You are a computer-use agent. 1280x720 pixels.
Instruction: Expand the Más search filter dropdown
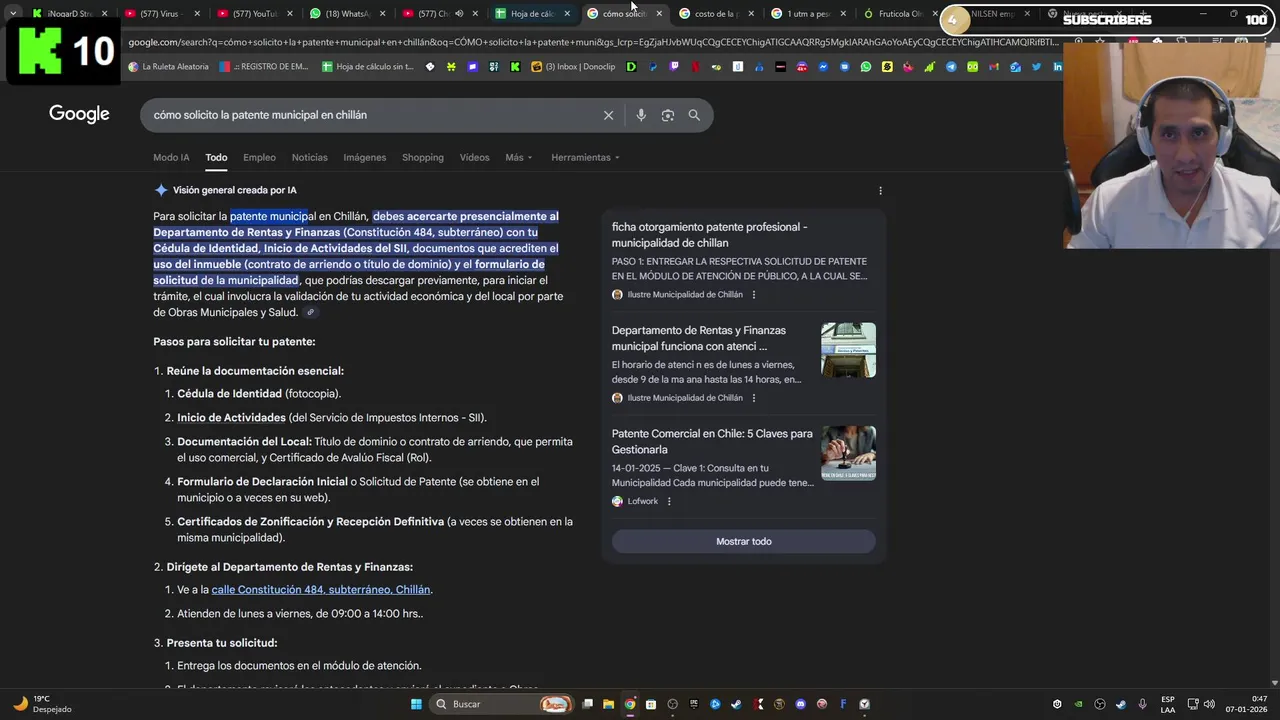pyautogui.click(x=518, y=157)
